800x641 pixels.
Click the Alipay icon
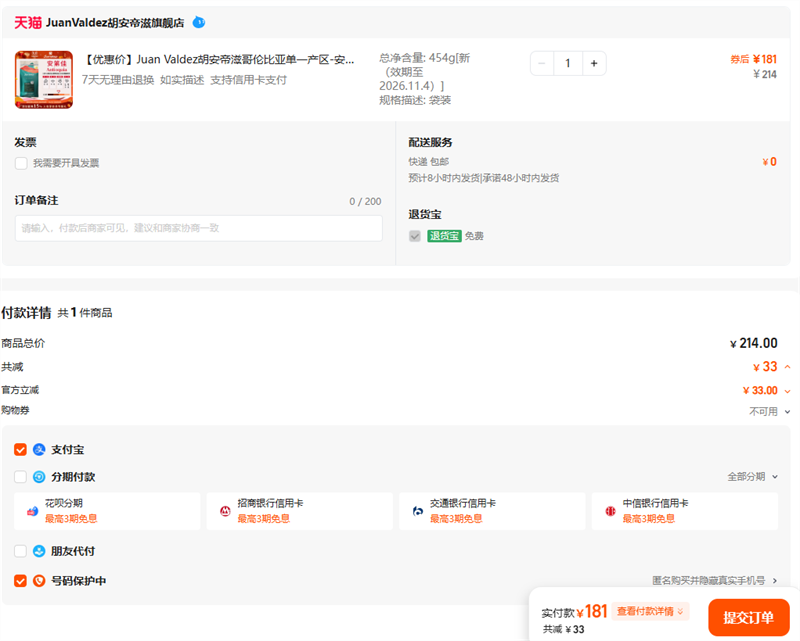pyautogui.click(x=39, y=450)
